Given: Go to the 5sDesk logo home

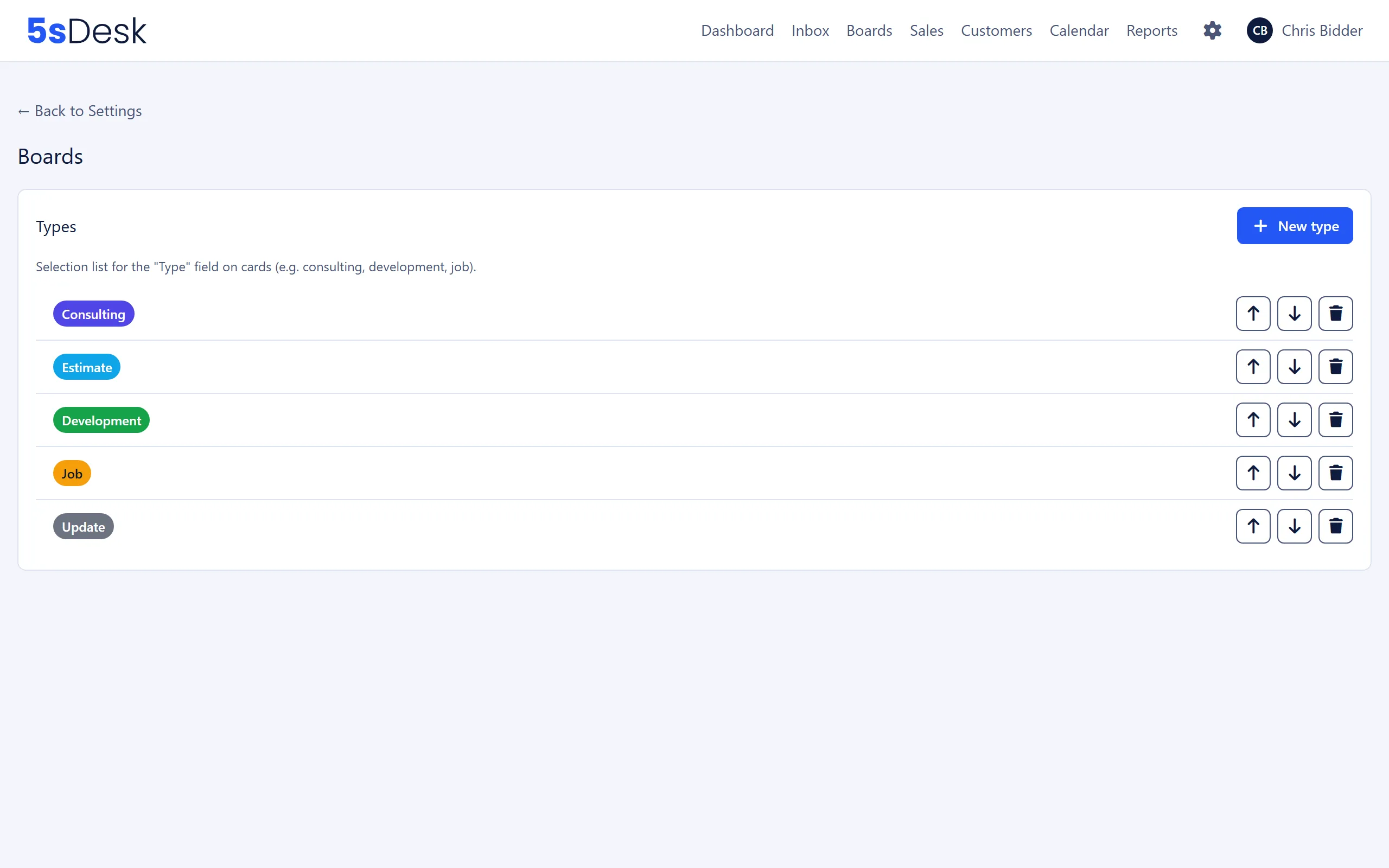Looking at the screenshot, I should tap(87, 30).
